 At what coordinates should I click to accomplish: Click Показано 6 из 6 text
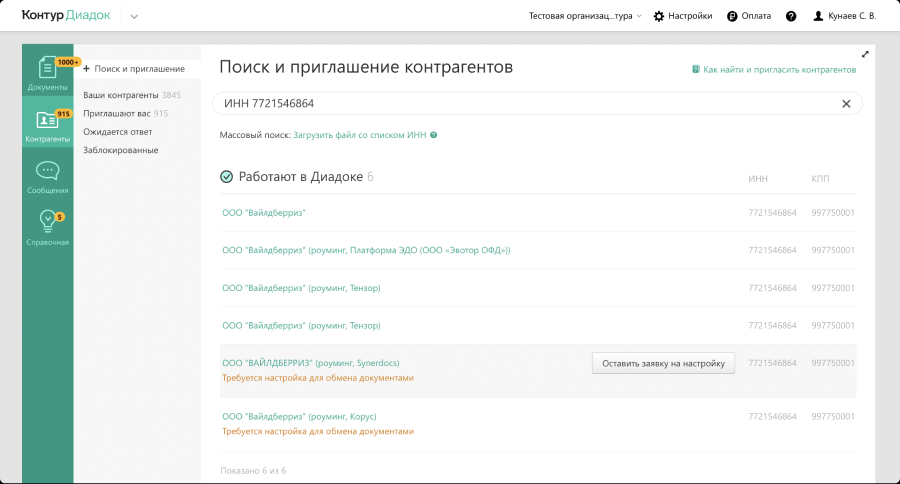(253, 471)
